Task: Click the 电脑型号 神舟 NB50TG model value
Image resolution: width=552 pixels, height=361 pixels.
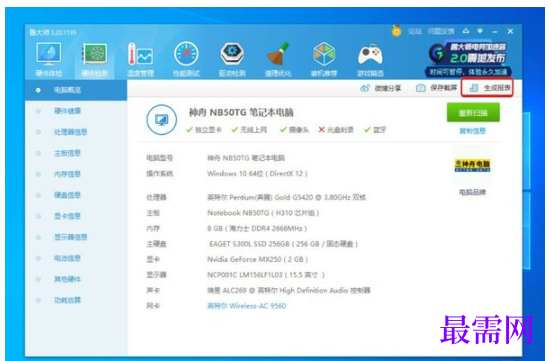Action: [x=246, y=158]
